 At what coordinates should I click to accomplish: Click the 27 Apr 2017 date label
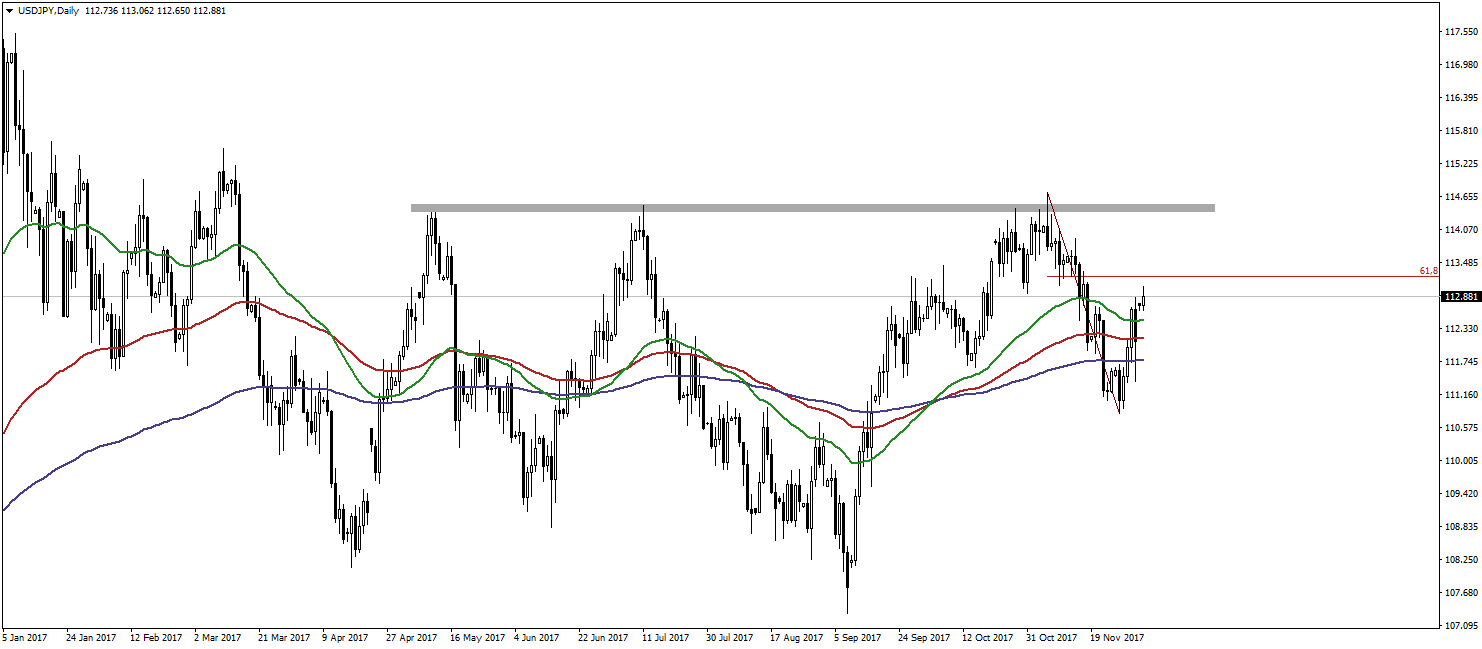(x=412, y=637)
